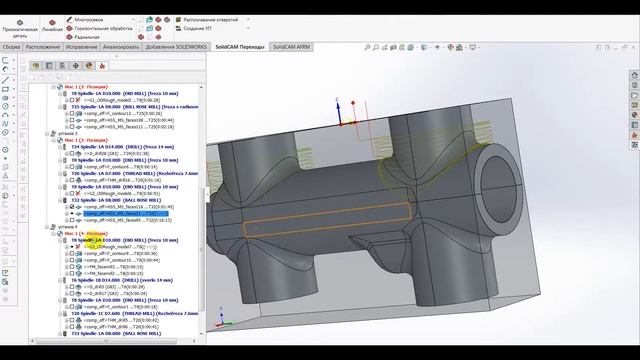This screenshot has width=640, height=360.
Task: Click the tree vertical scrollbar down arrow
Action: point(201,333)
